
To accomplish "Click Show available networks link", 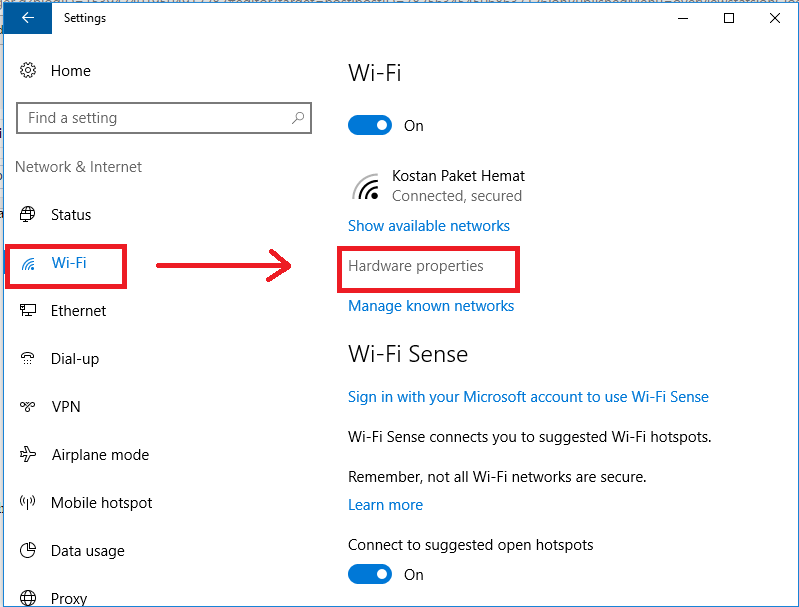I will click(x=429, y=226).
